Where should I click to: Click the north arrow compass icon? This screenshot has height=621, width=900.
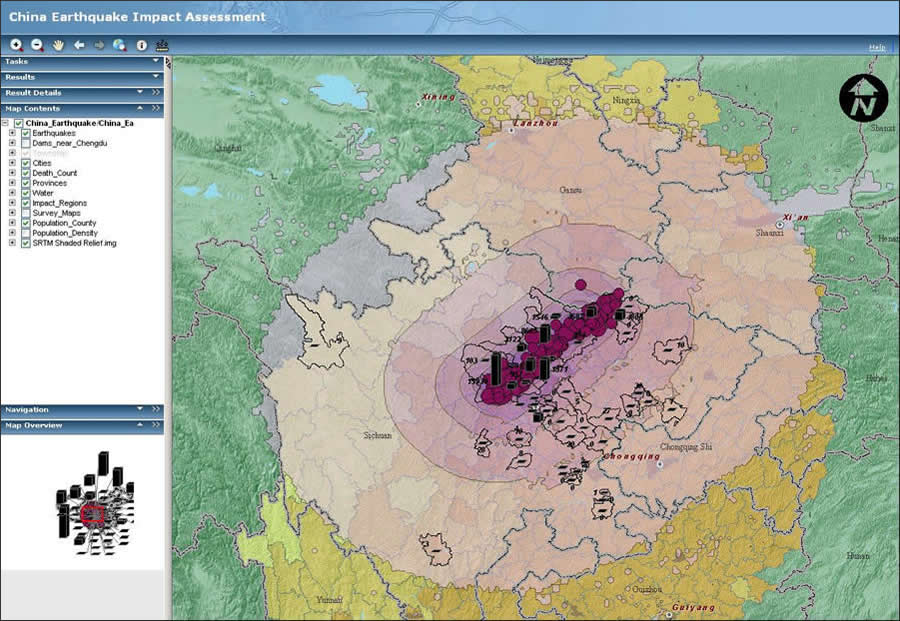(x=863, y=98)
